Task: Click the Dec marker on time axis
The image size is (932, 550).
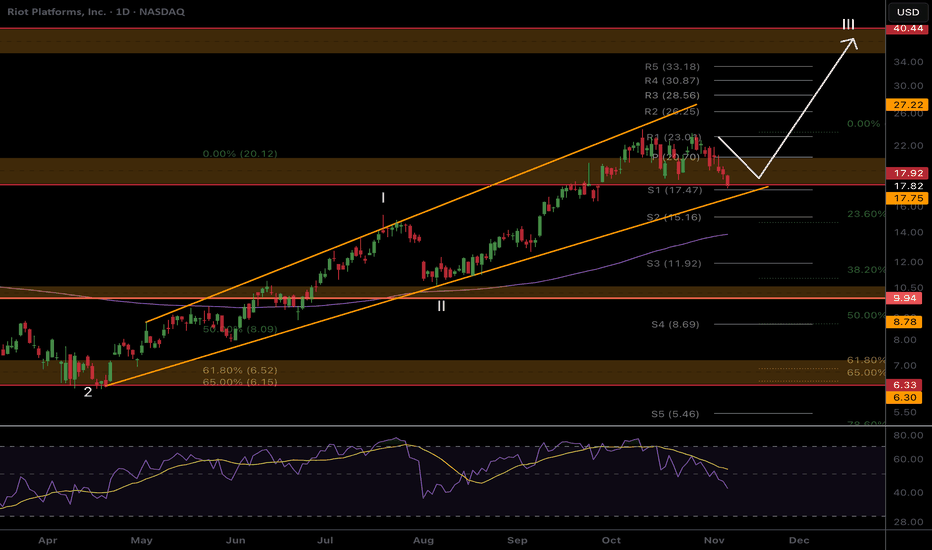Action: 798,539
